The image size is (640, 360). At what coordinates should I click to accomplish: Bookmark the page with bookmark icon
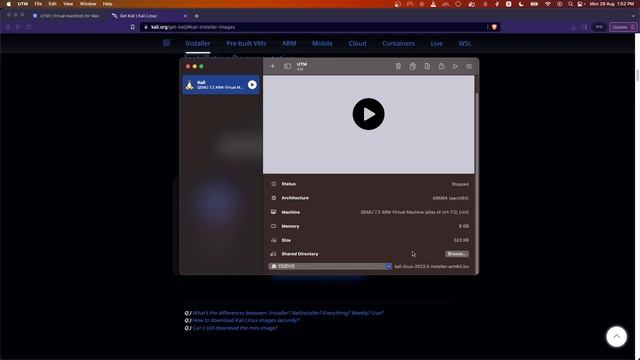tap(132, 27)
